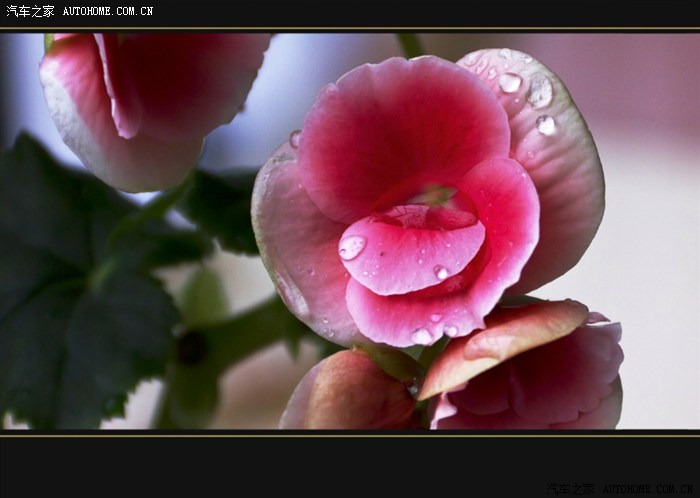
Task: Click the blurred green stem at top center
Action: 409,45
